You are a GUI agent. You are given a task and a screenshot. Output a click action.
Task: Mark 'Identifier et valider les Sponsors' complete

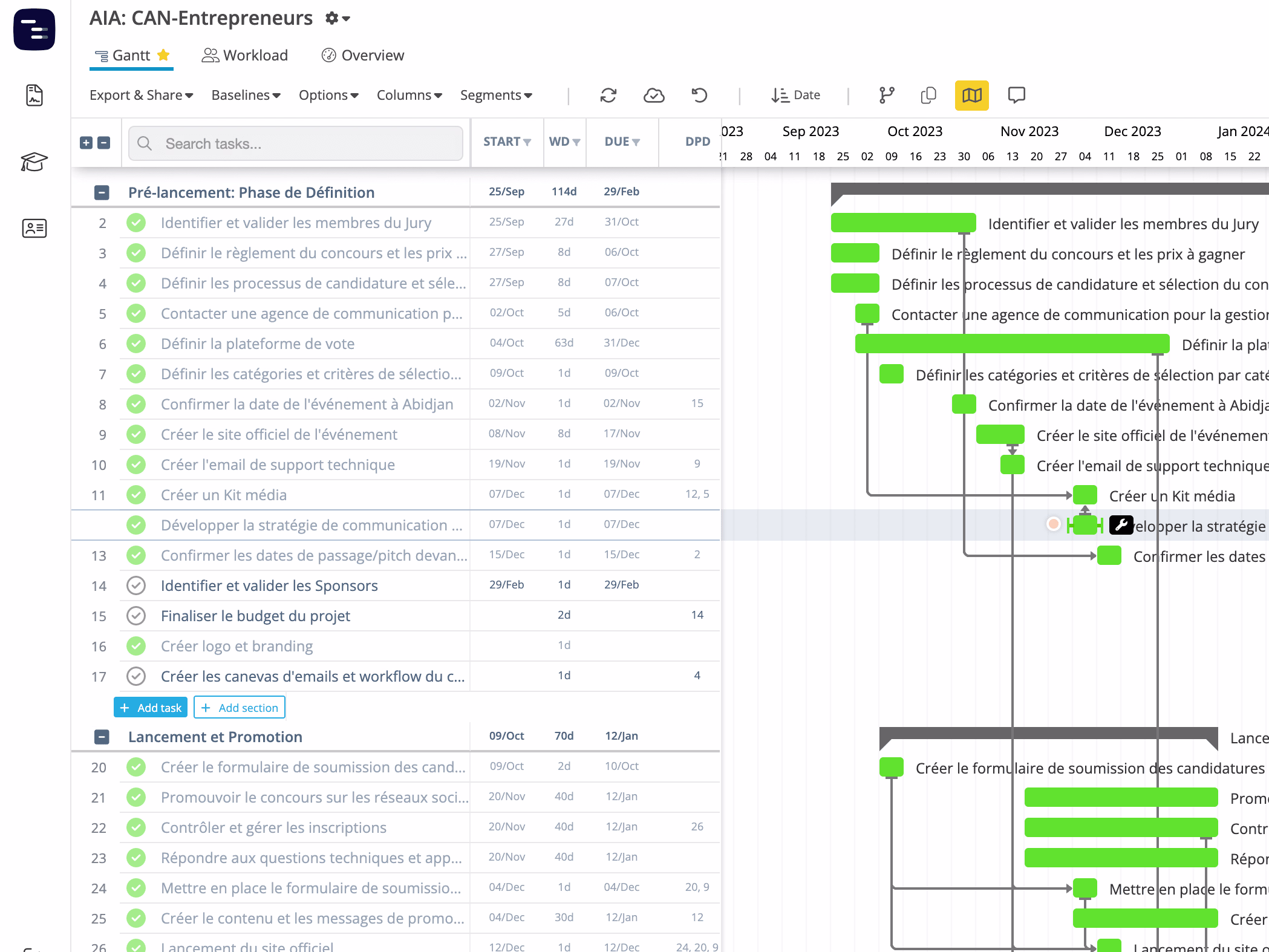[136, 585]
